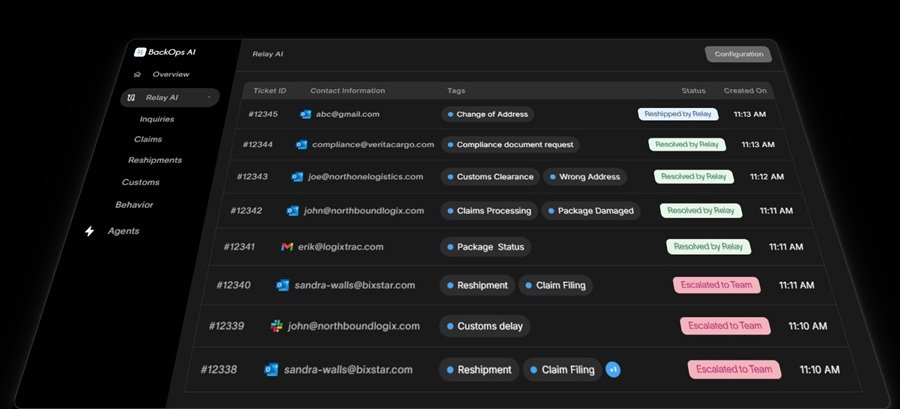Select Reshipment tag on ticket #12338
Screen dimensions: 900x409
pyautogui.click(x=479, y=370)
